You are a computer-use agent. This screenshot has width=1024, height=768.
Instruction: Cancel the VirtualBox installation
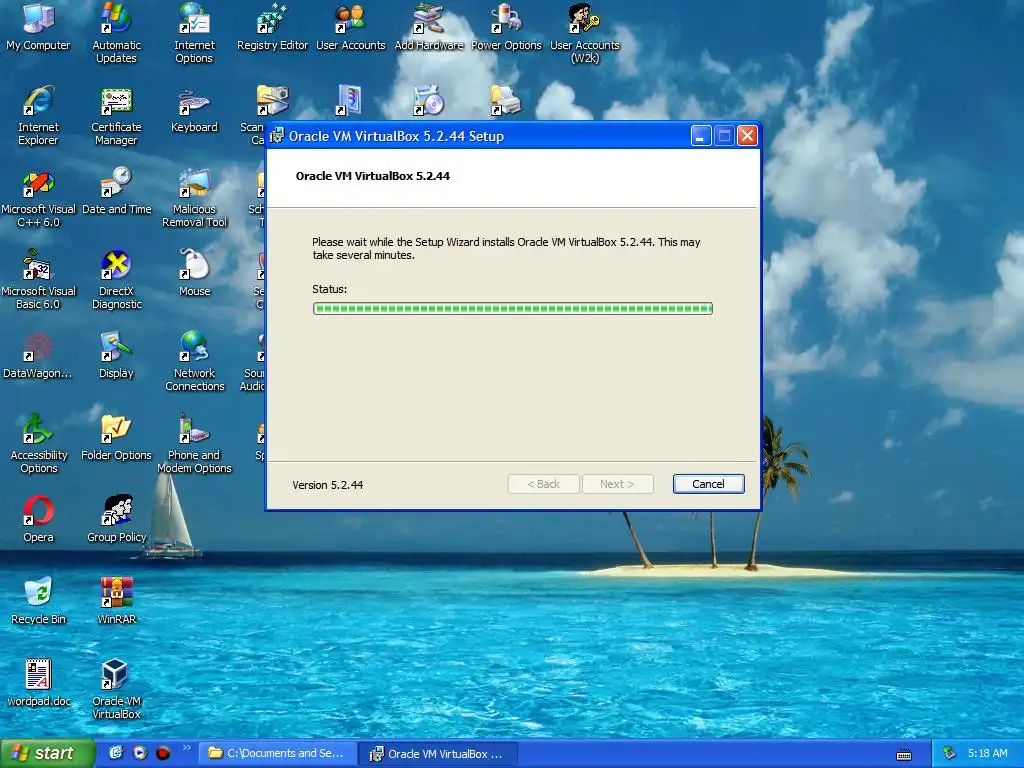tap(709, 484)
